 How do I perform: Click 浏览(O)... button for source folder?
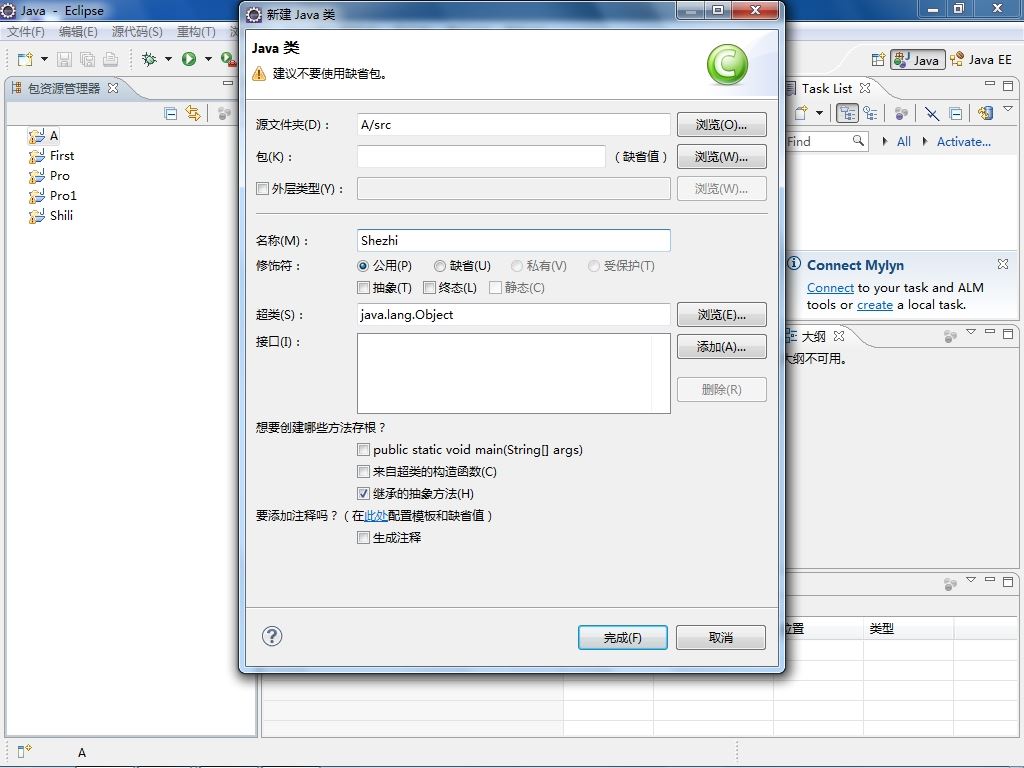click(x=721, y=125)
